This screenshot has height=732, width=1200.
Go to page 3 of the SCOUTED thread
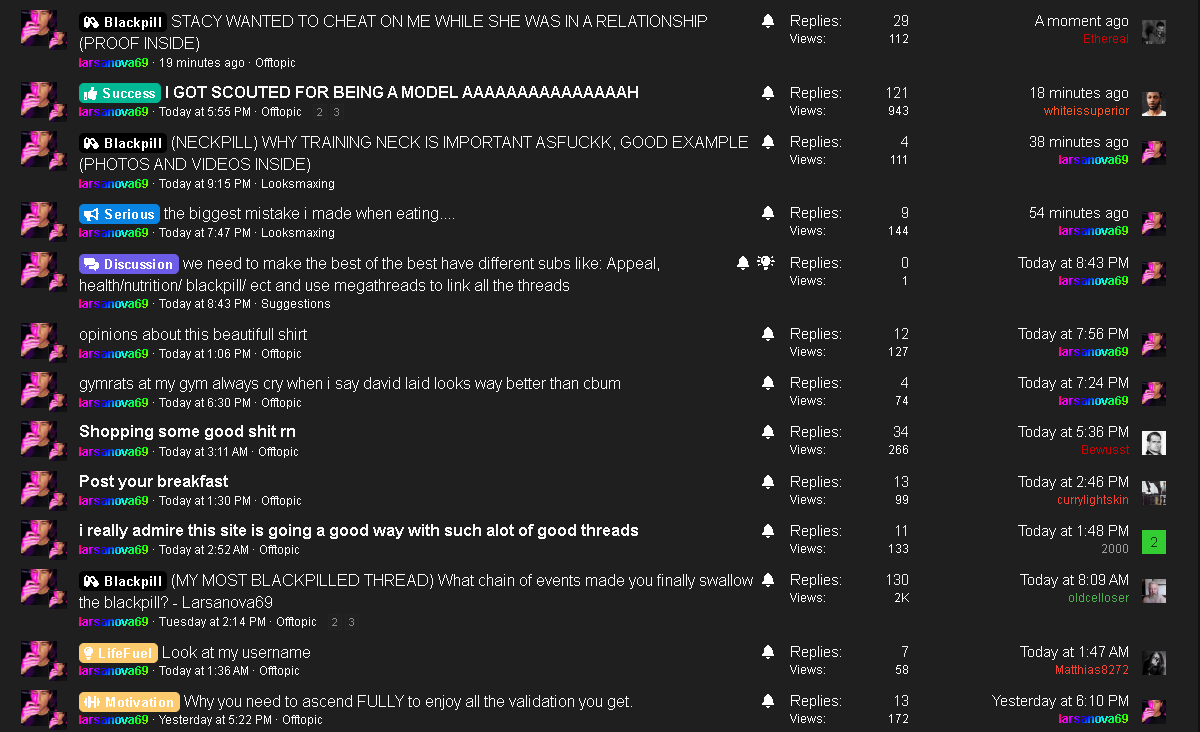337,112
